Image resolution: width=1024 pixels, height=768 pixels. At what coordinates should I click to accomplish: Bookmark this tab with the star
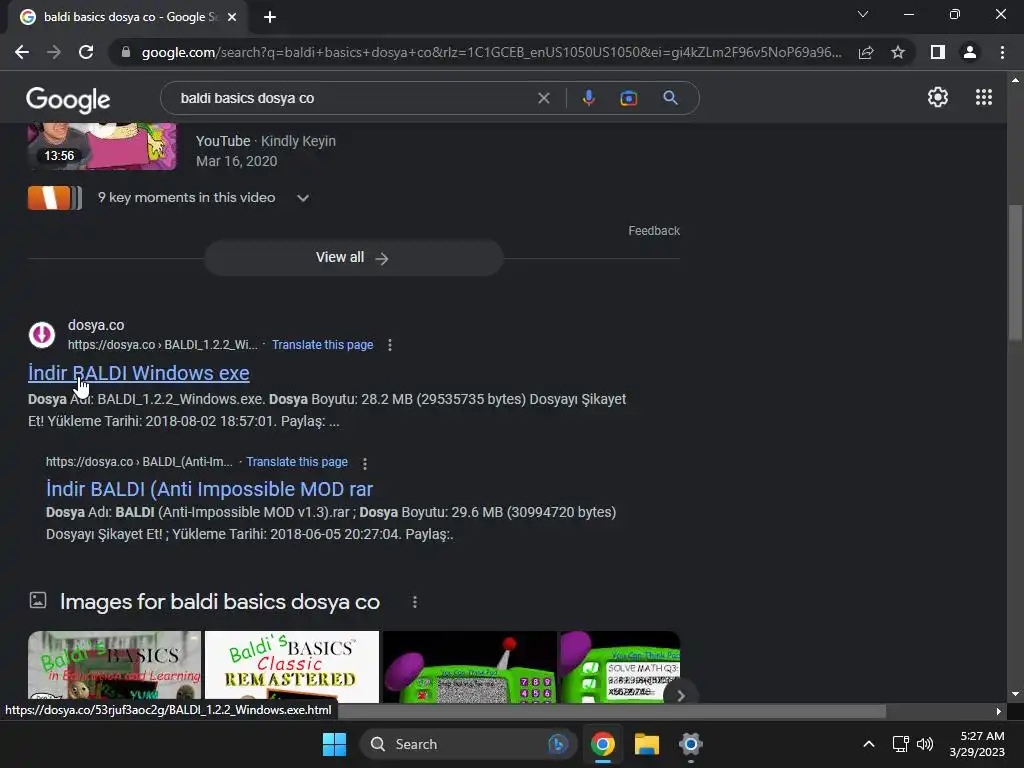(898, 52)
